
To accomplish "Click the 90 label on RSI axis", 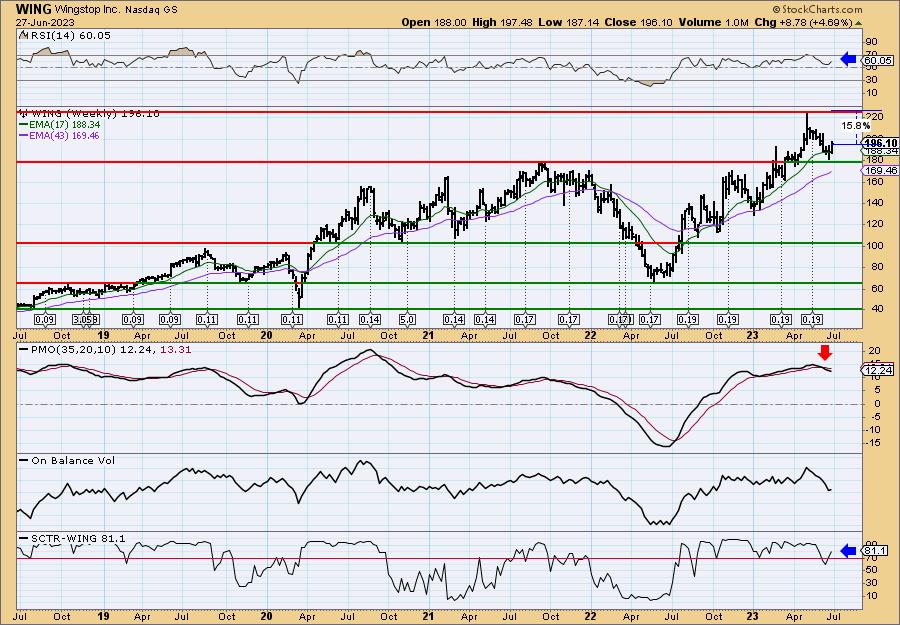I will (x=871, y=42).
